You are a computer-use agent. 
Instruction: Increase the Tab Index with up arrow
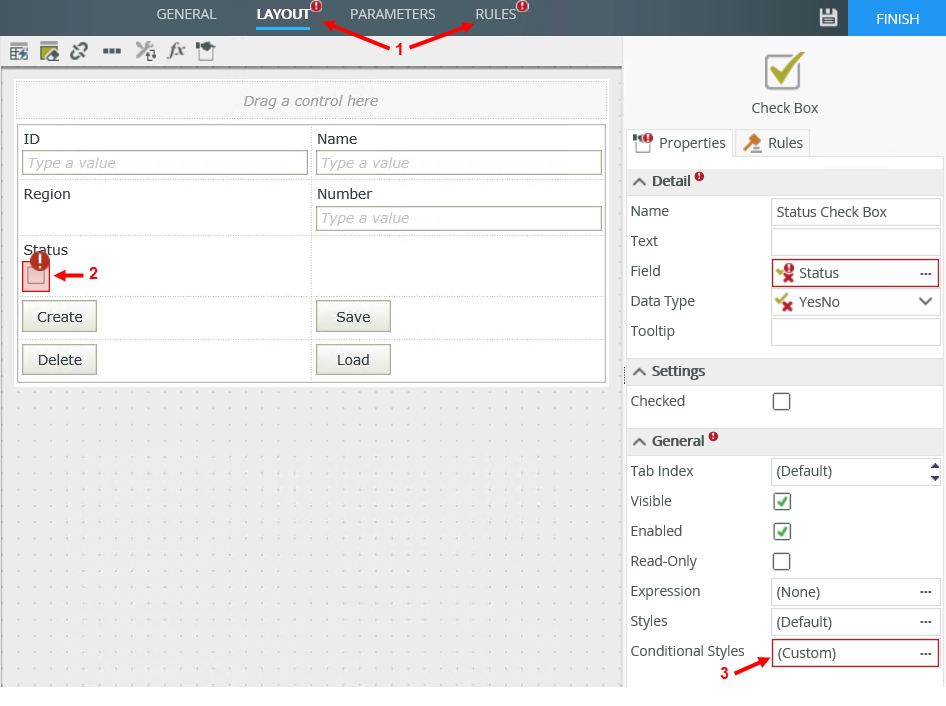pyautogui.click(x=935, y=465)
